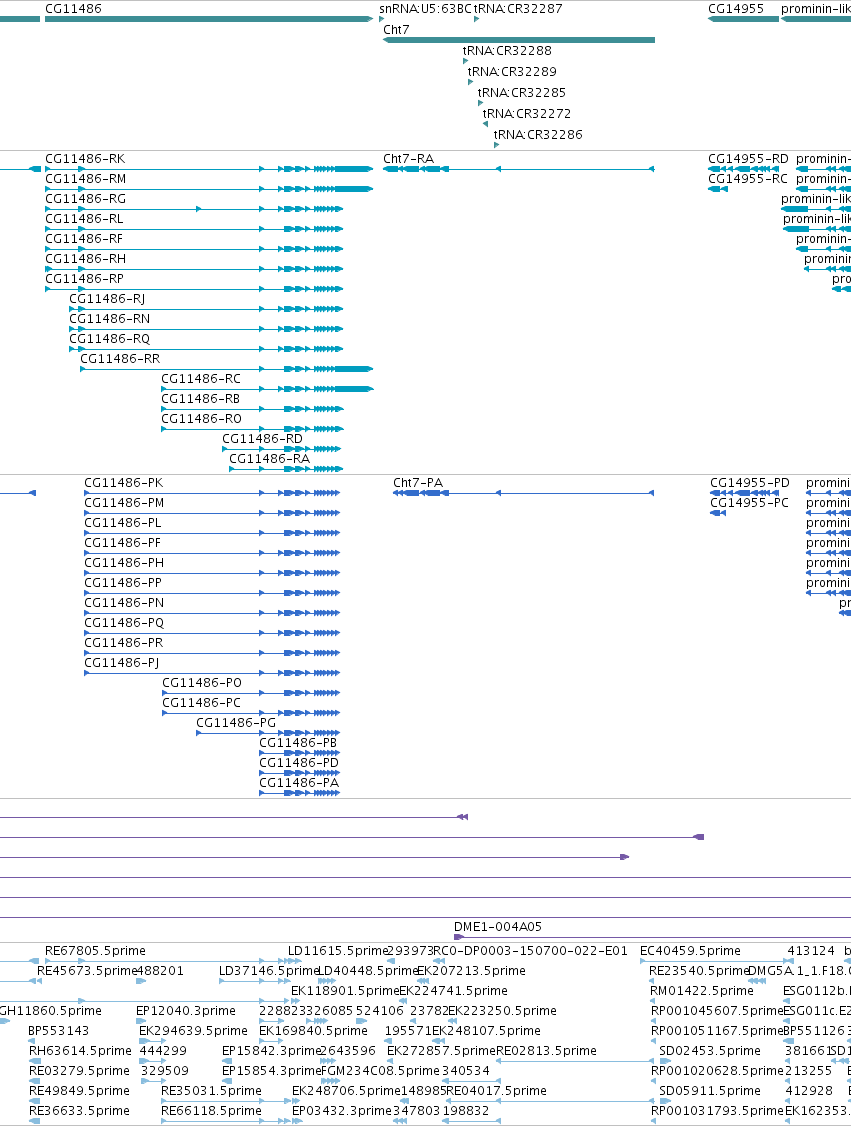Click the snRNA:U5:63BC feature label

click(x=425, y=9)
